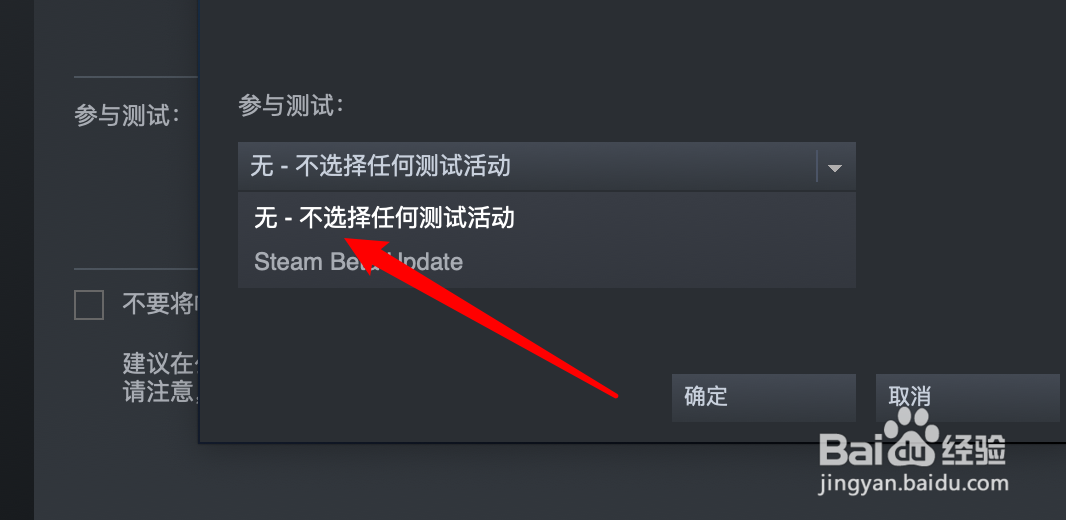Screen dimensions: 1066x520
Task: Choose Steam Beta Update option
Action: click(547, 262)
